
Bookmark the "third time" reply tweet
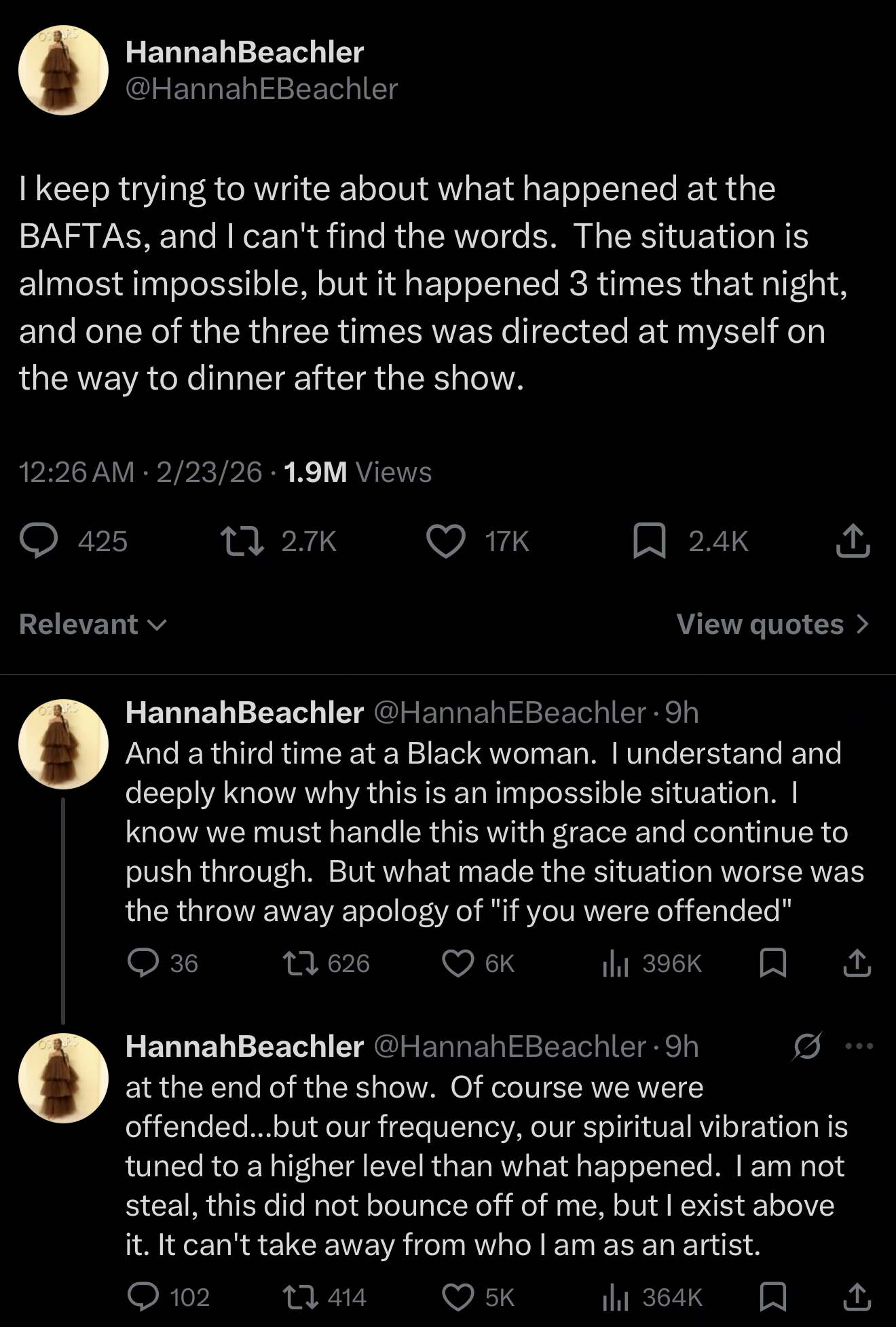772,963
